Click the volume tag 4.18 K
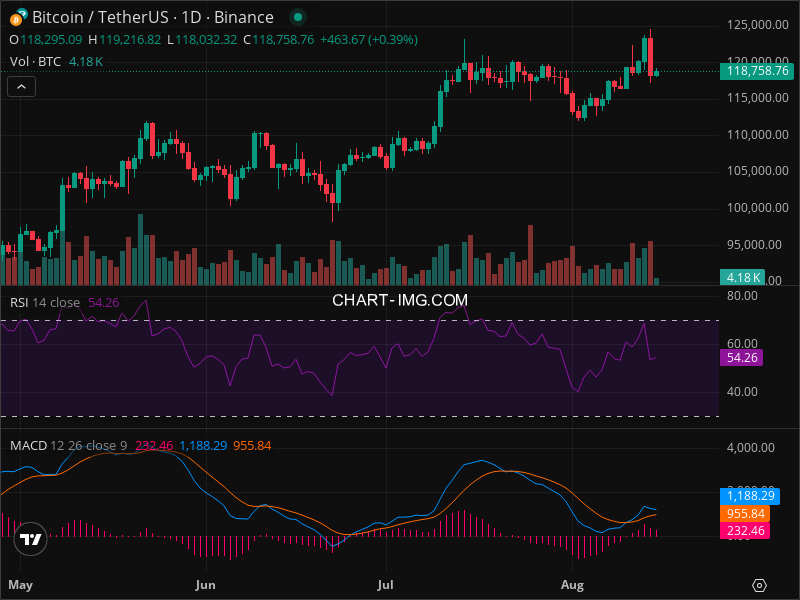Screen dimensions: 800x600 tap(742, 278)
